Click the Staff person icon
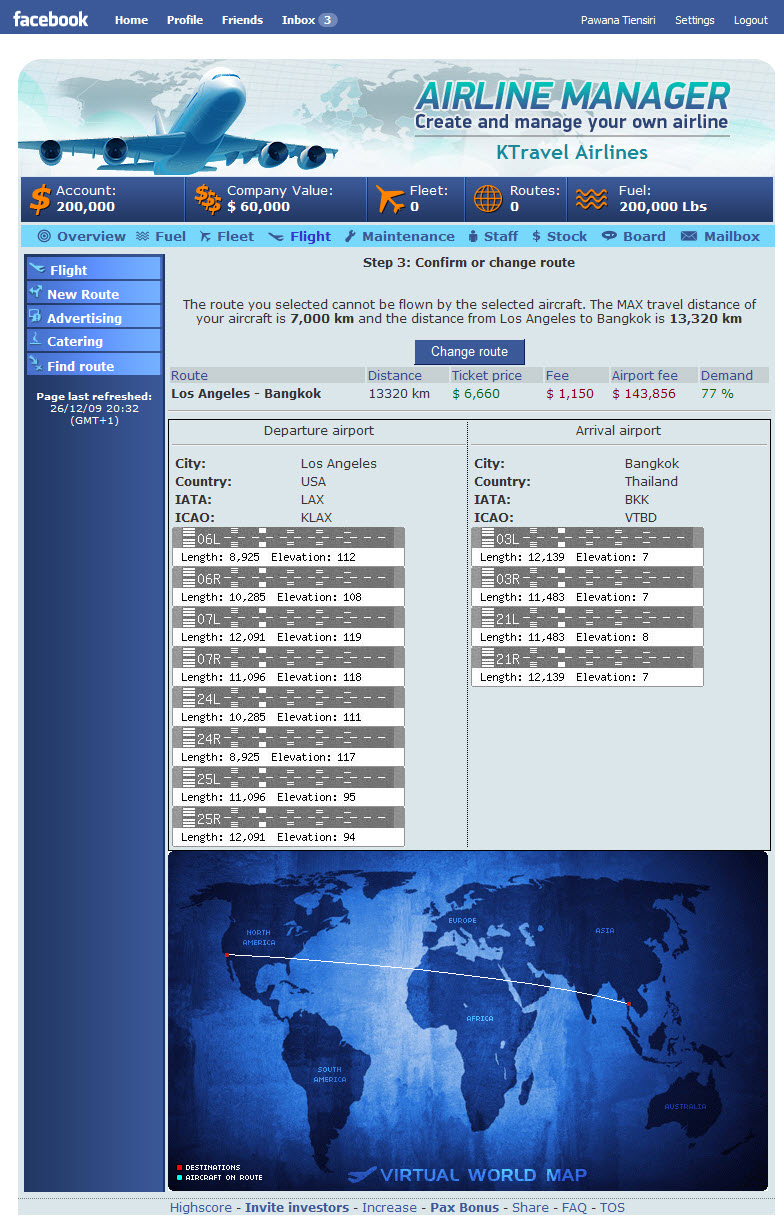Viewport: 784px width, 1231px height. pos(474,236)
